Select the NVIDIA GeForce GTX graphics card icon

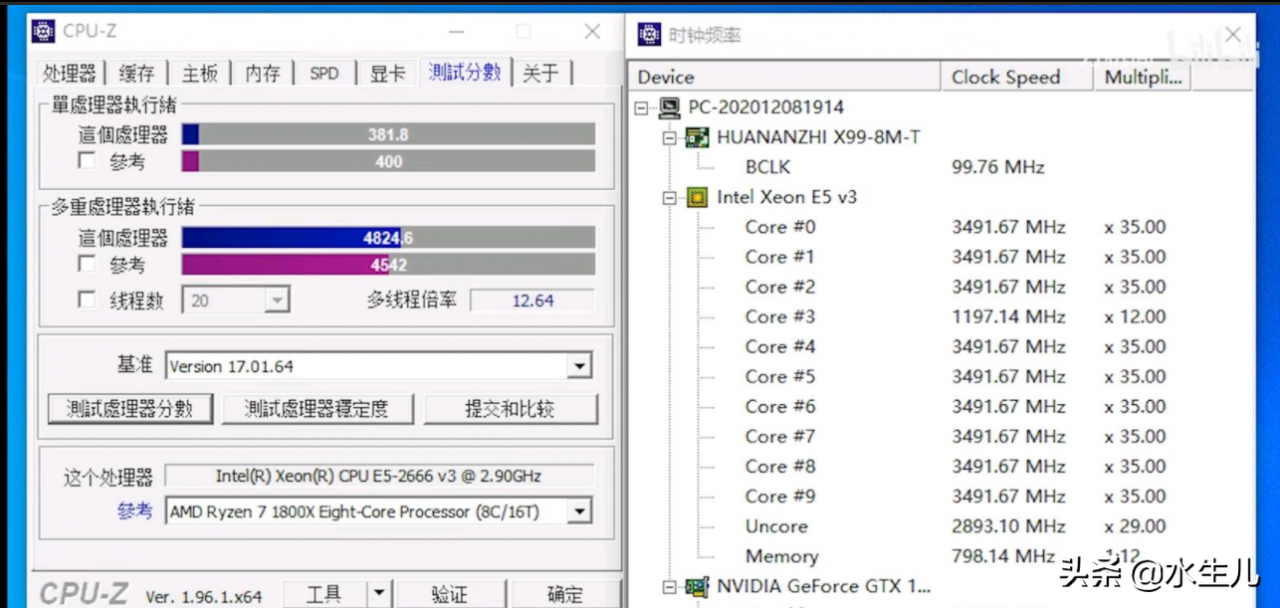[697, 586]
